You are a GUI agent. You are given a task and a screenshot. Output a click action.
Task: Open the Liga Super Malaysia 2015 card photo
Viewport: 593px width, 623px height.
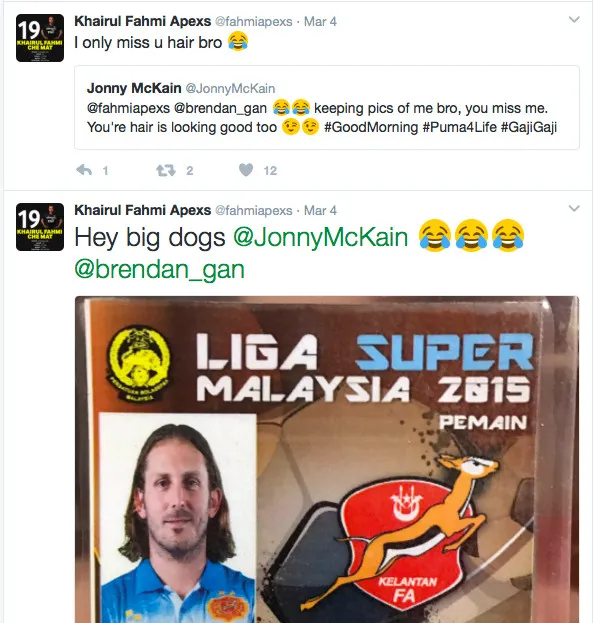coord(327,459)
